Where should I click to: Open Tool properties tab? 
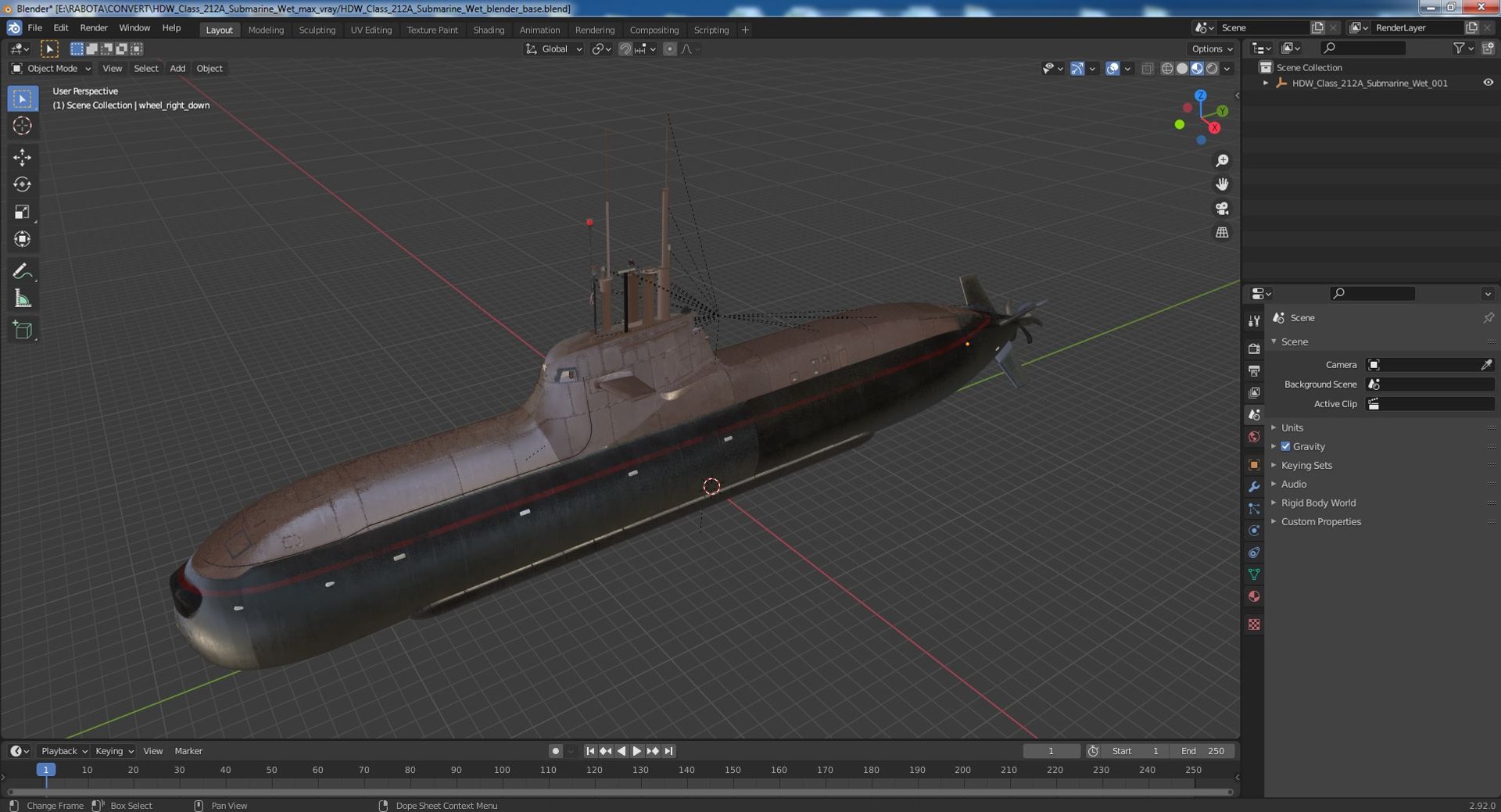pyautogui.click(x=1254, y=320)
